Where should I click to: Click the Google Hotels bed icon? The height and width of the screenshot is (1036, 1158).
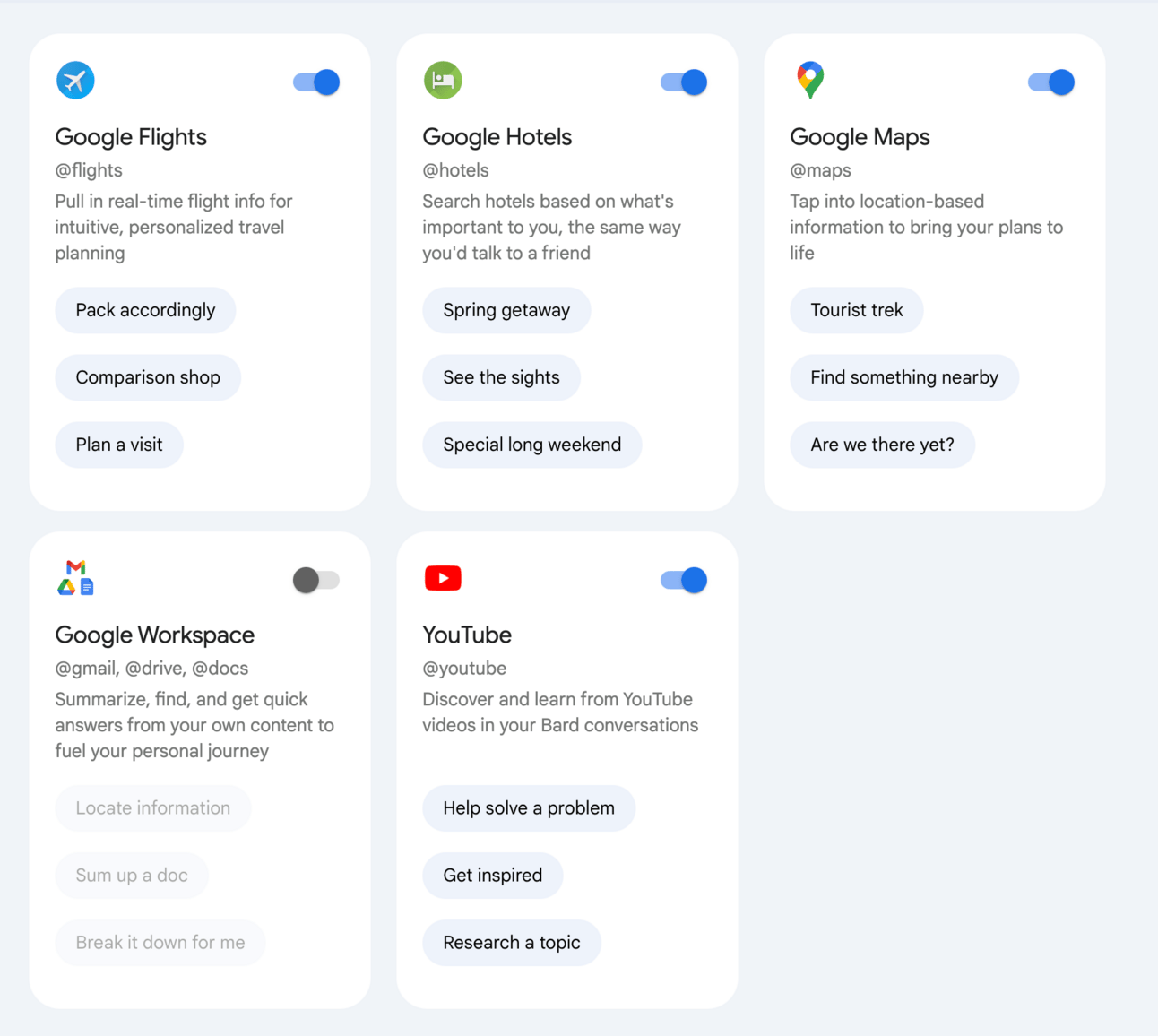[x=443, y=81]
